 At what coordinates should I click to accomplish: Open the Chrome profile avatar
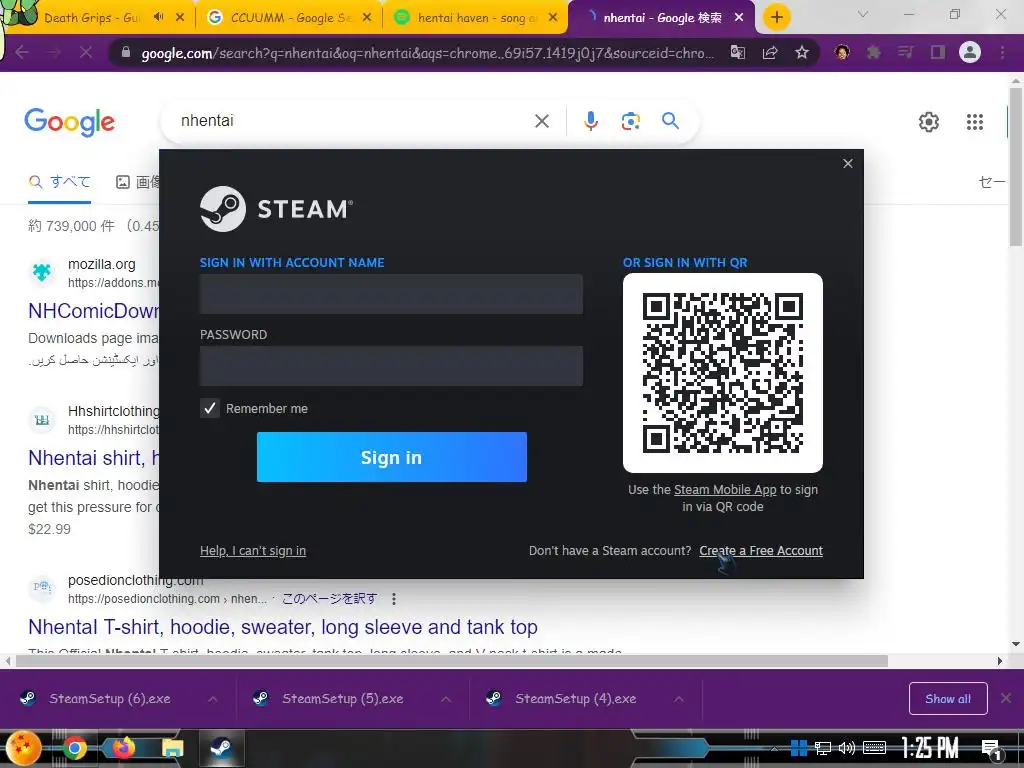[x=970, y=52]
